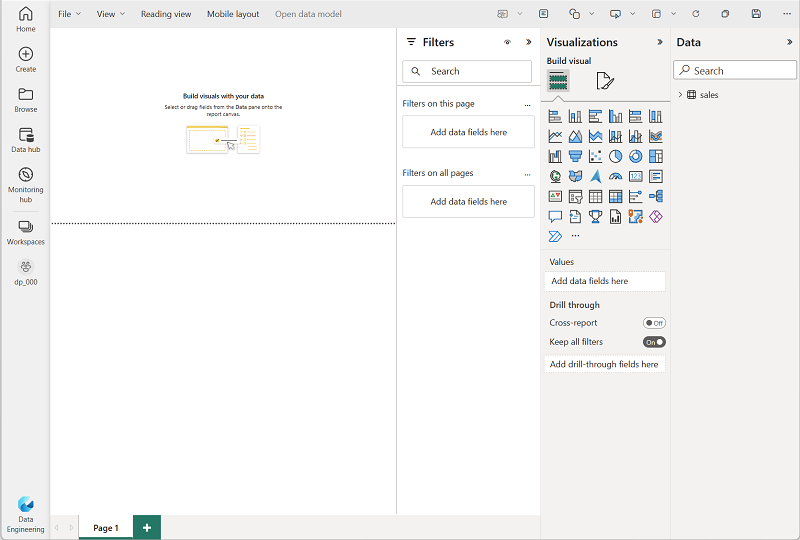This screenshot has height=540, width=800.
Task: Collapse the Data pane
Action: tap(789, 42)
